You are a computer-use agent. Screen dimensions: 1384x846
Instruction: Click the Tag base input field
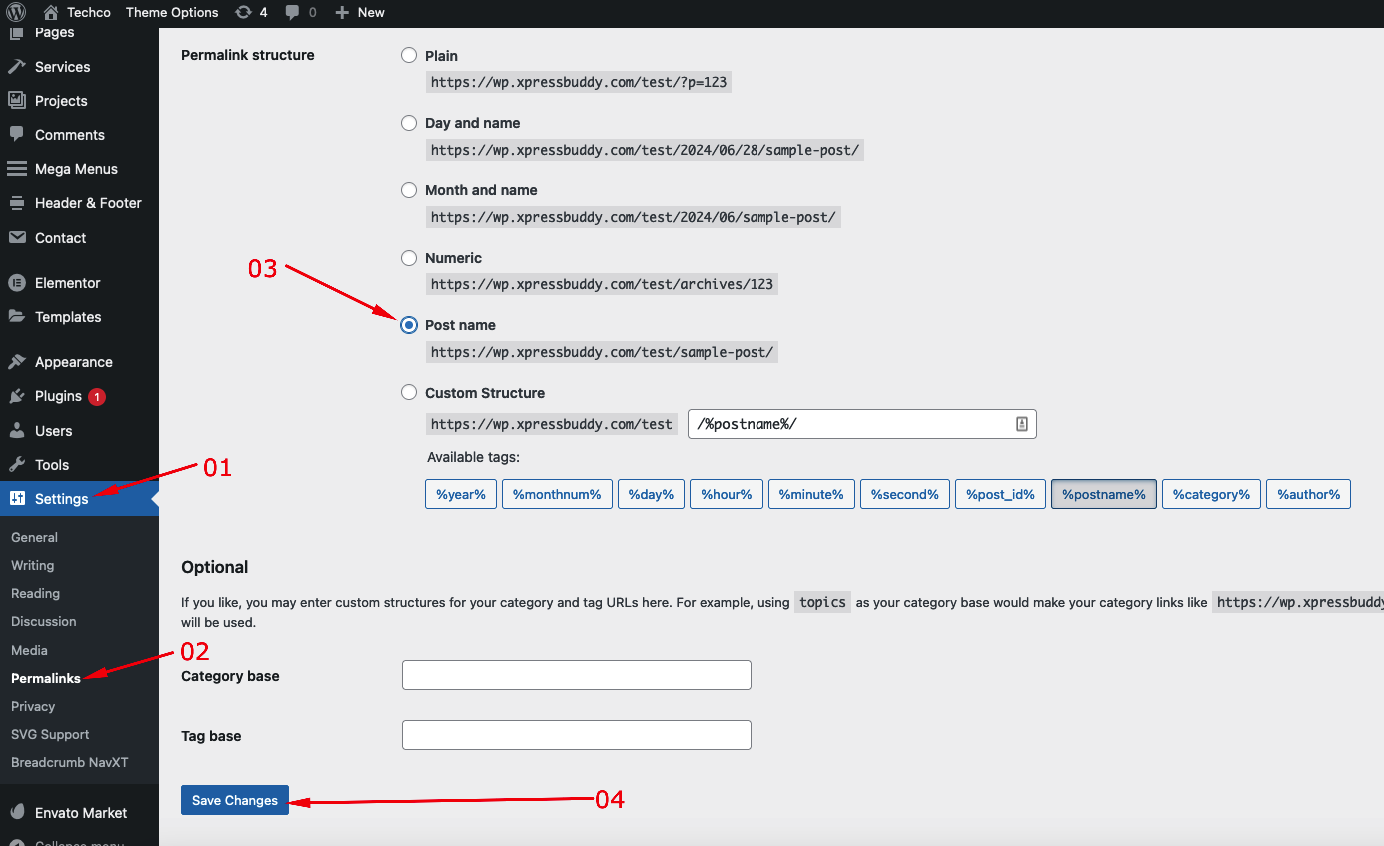tap(576, 735)
